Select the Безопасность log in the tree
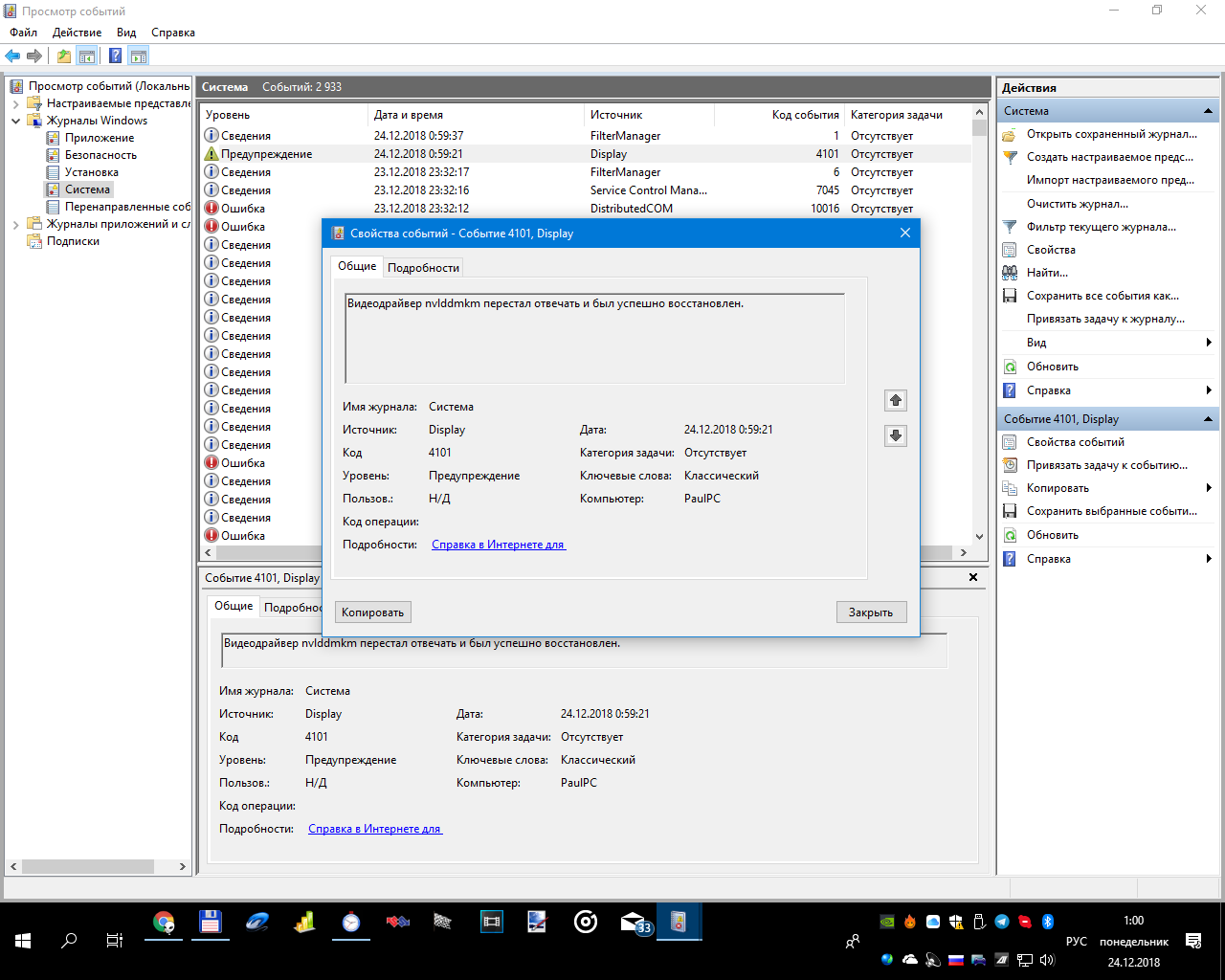The image size is (1225, 980). 100,155
